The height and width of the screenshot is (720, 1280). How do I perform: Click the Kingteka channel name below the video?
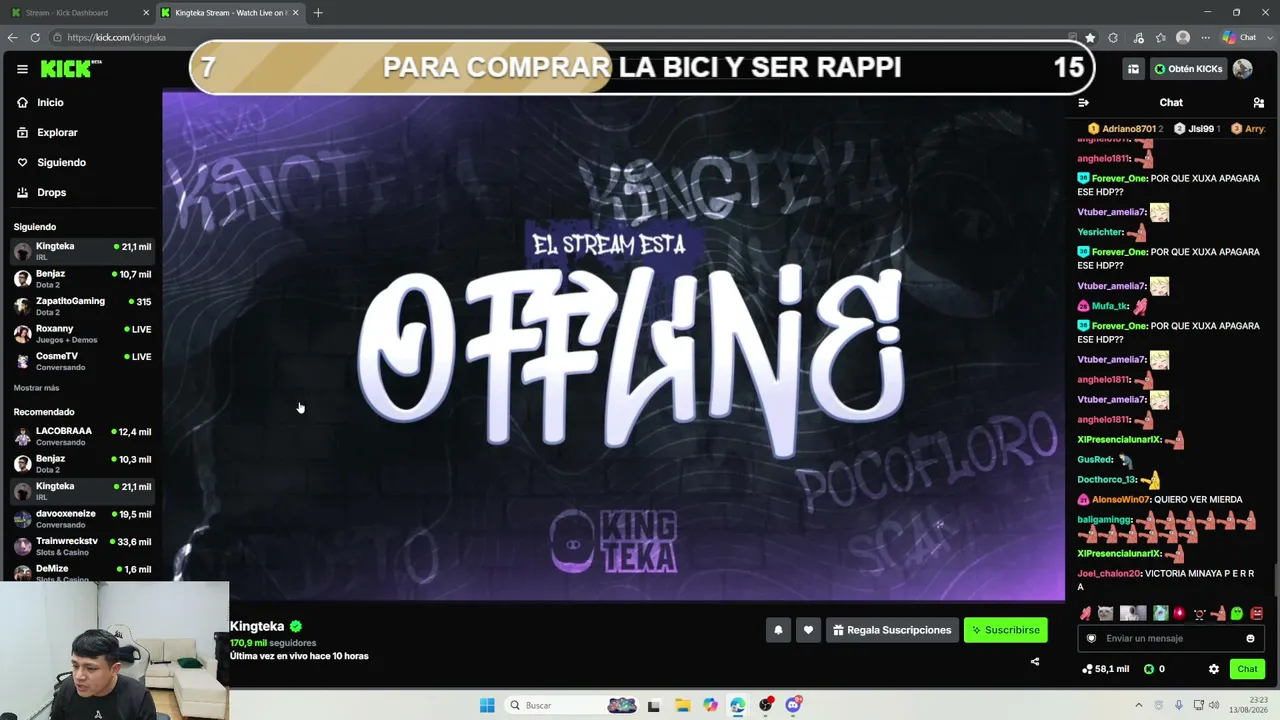coord(257,626)
